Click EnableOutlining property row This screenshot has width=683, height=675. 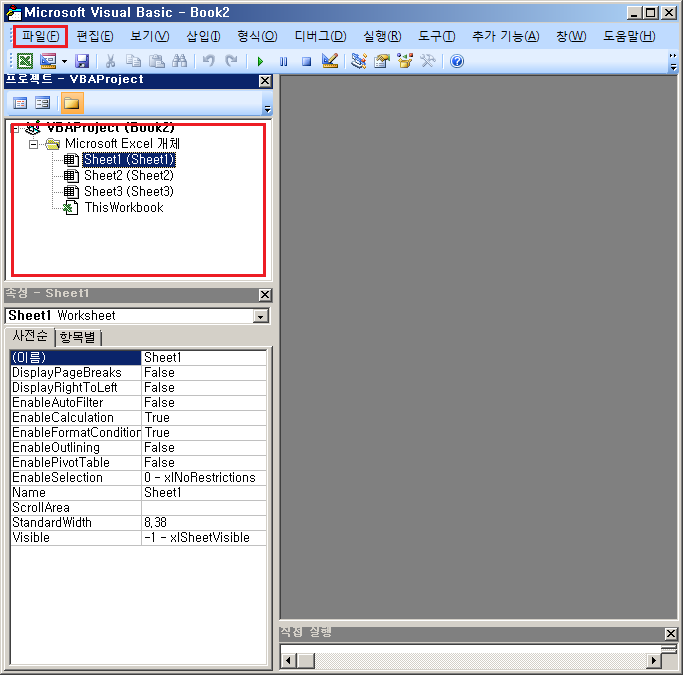pos(139,448)
